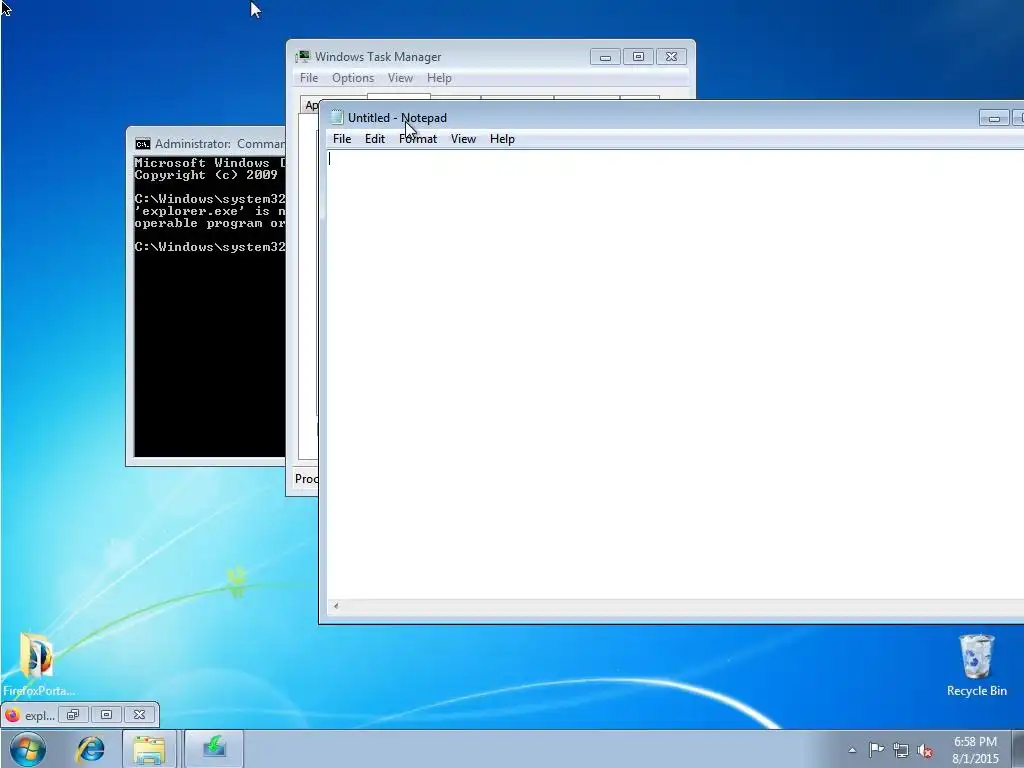Screen dimensions: 1024x768
Task: Select the Recycle Bin desktop icon
Action: tap(976, 665)
